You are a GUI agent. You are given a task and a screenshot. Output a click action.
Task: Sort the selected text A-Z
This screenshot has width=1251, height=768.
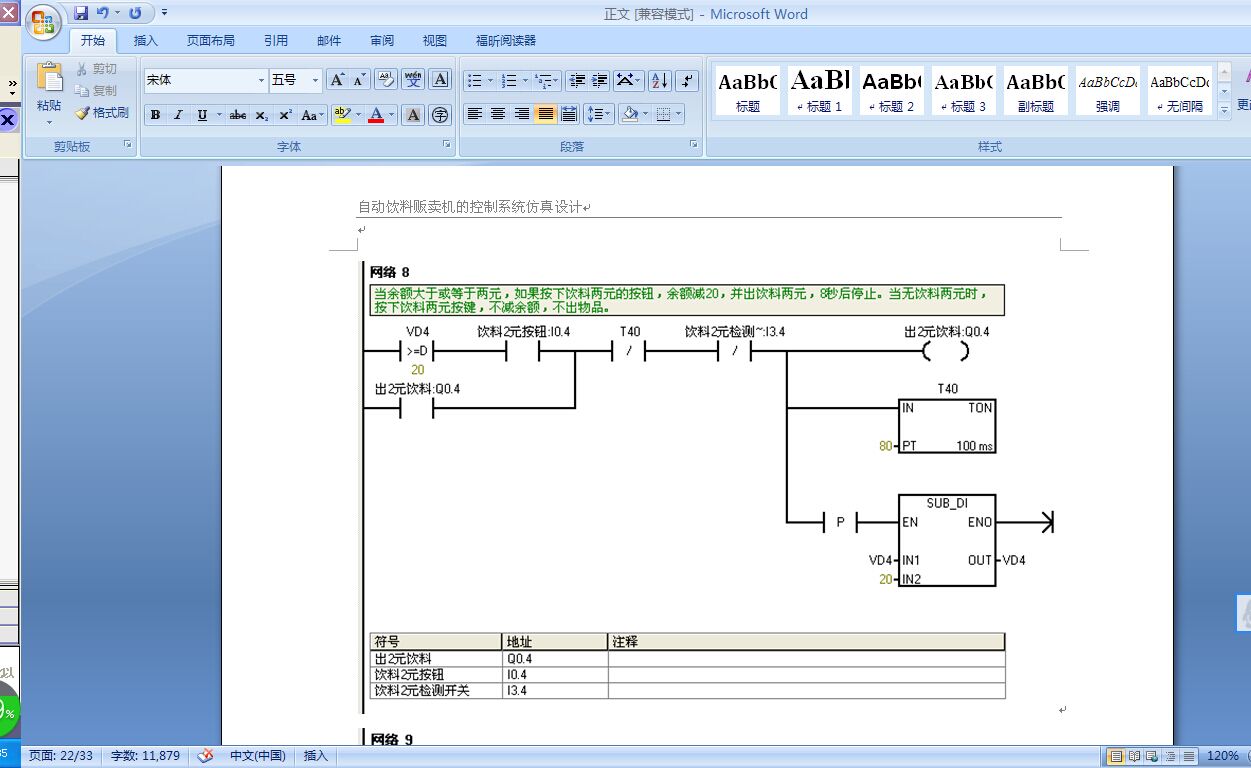coord(660,80)
